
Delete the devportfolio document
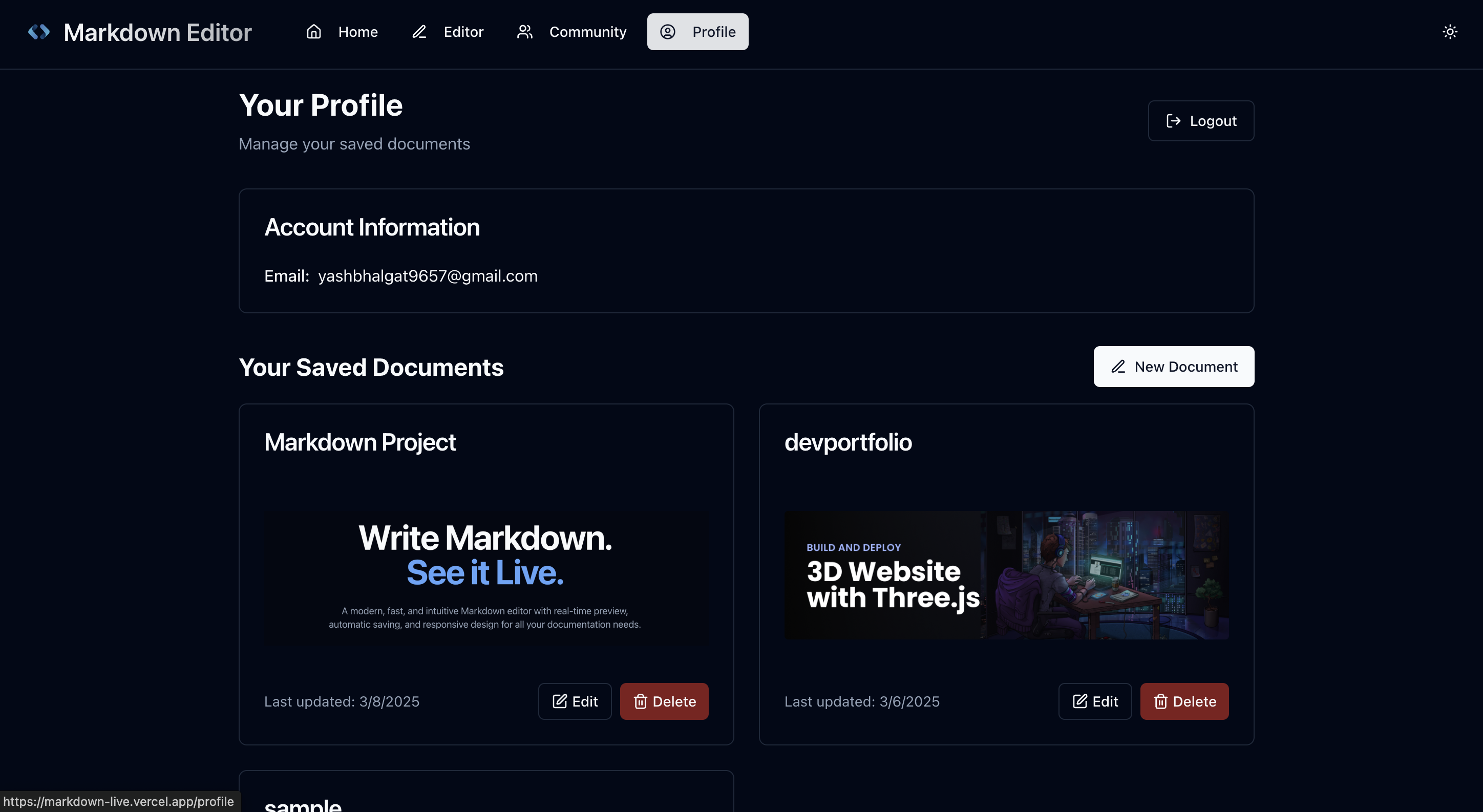pyautogui.click(x=1185, y=701)
